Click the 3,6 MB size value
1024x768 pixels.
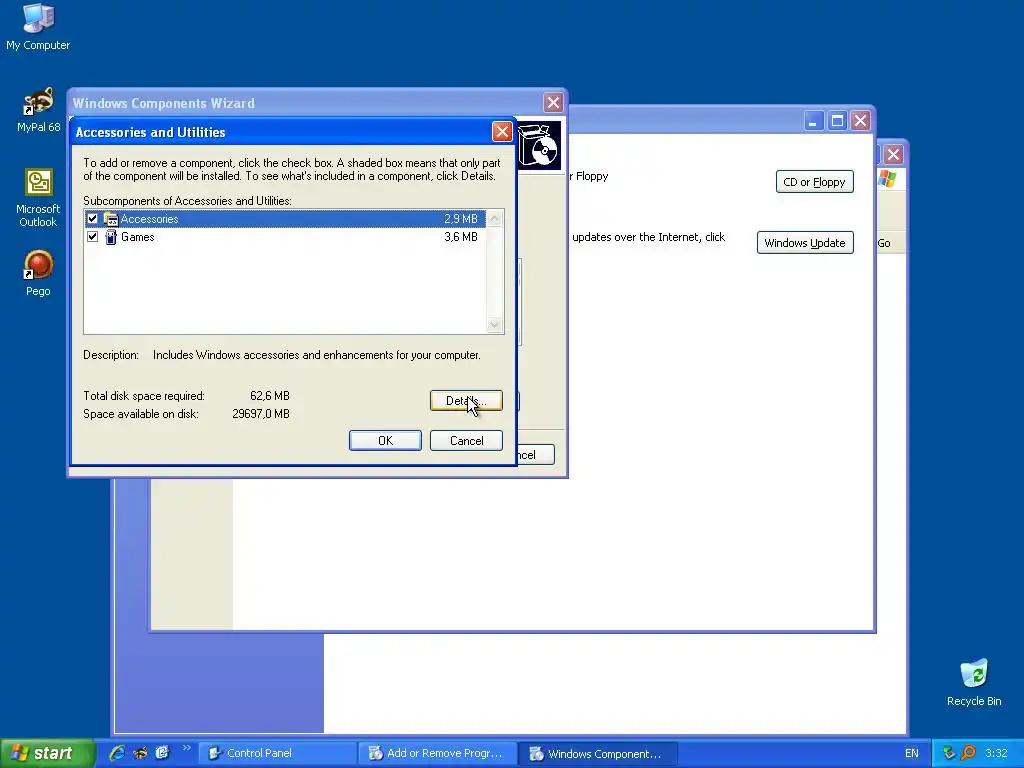tap(461, 236)
